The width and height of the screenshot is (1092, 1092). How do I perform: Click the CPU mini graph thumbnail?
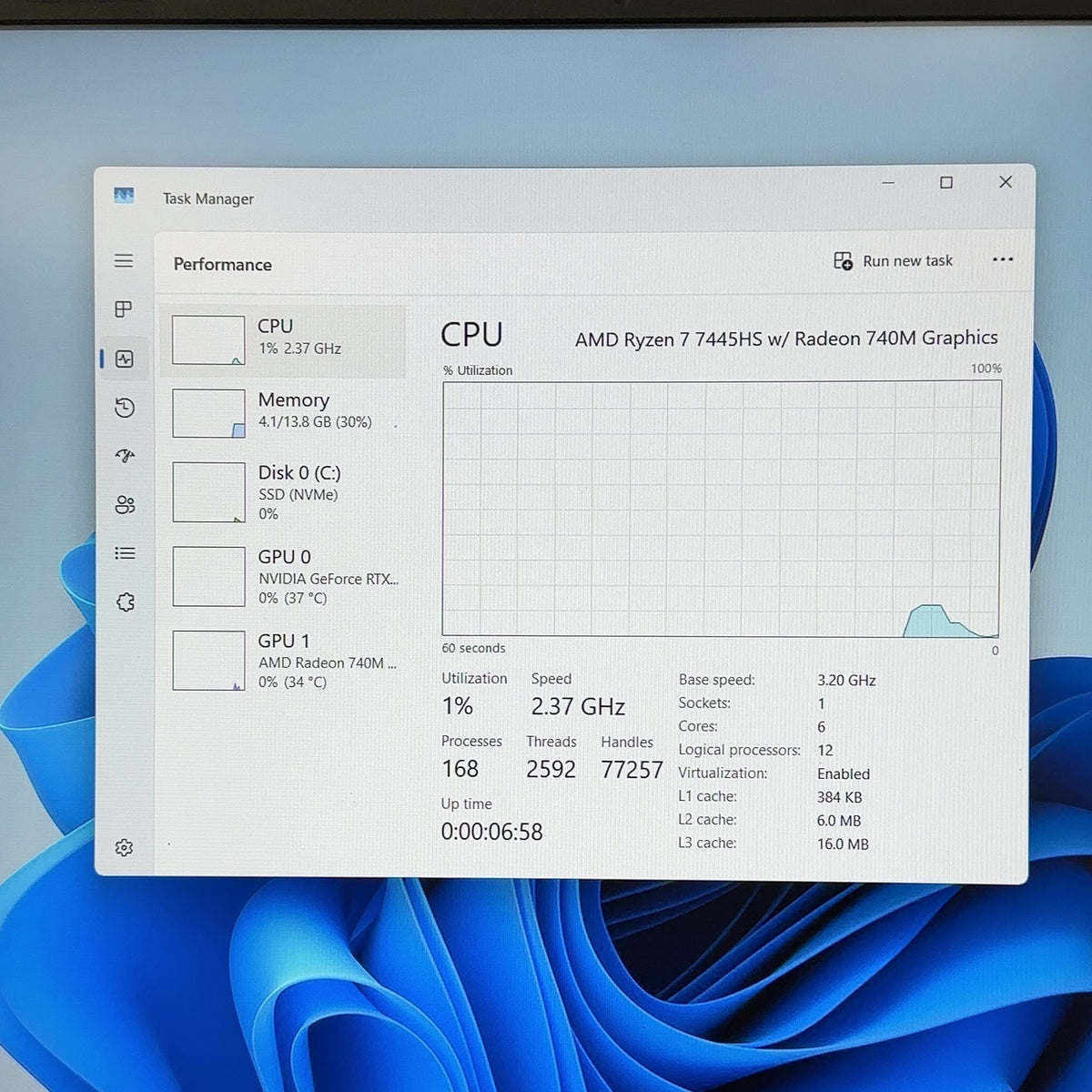point(208,340)
